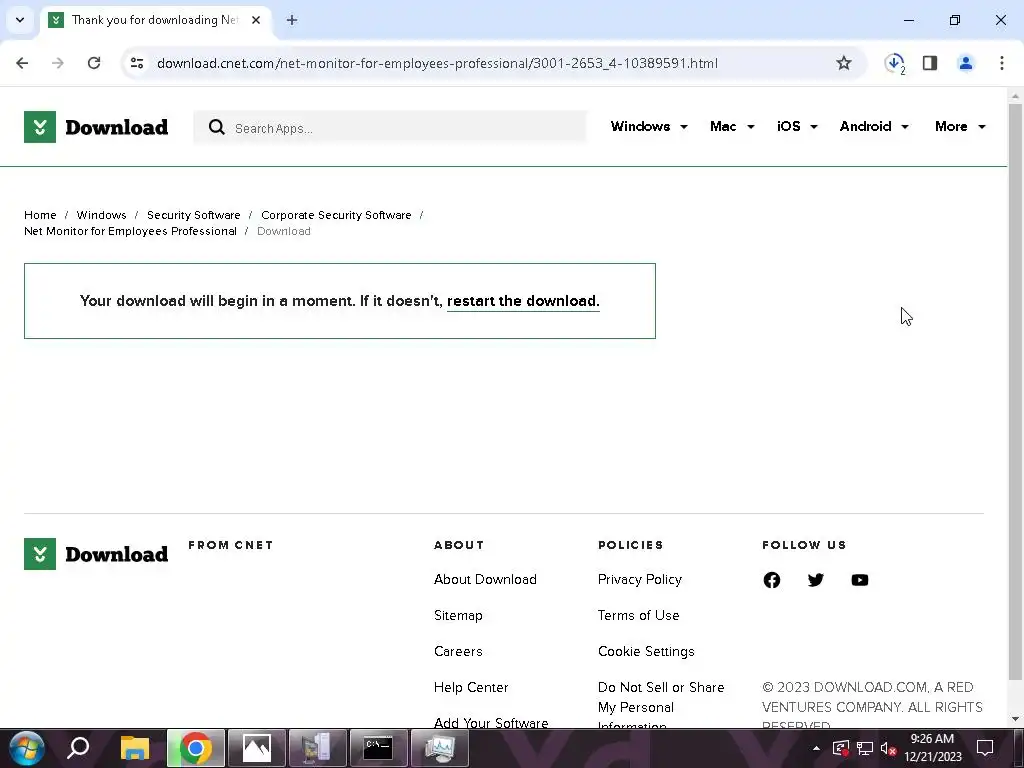This screenshot has width=1024, height=768.
Task: Open Help Center footer link
Action: [x=471, y=687]
